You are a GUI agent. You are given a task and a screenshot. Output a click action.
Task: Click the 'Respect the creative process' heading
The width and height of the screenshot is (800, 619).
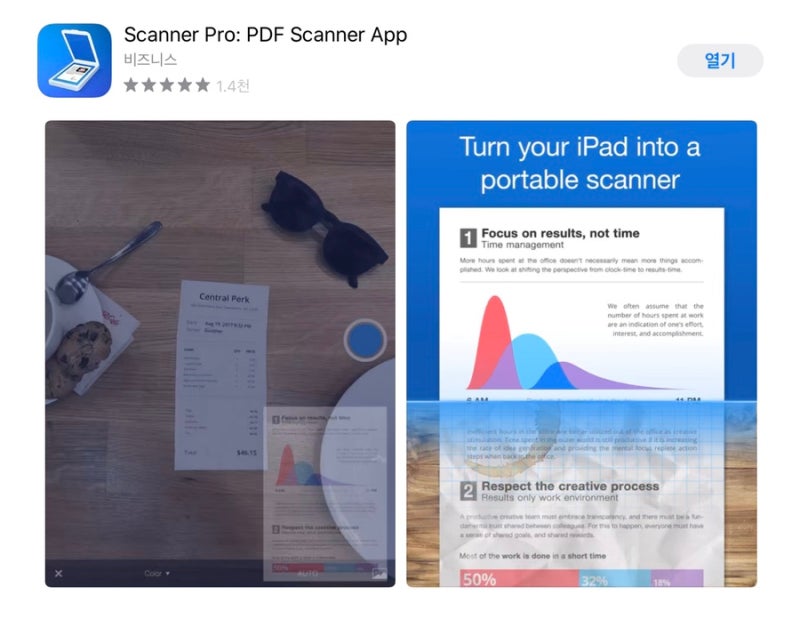pos(570,486)
